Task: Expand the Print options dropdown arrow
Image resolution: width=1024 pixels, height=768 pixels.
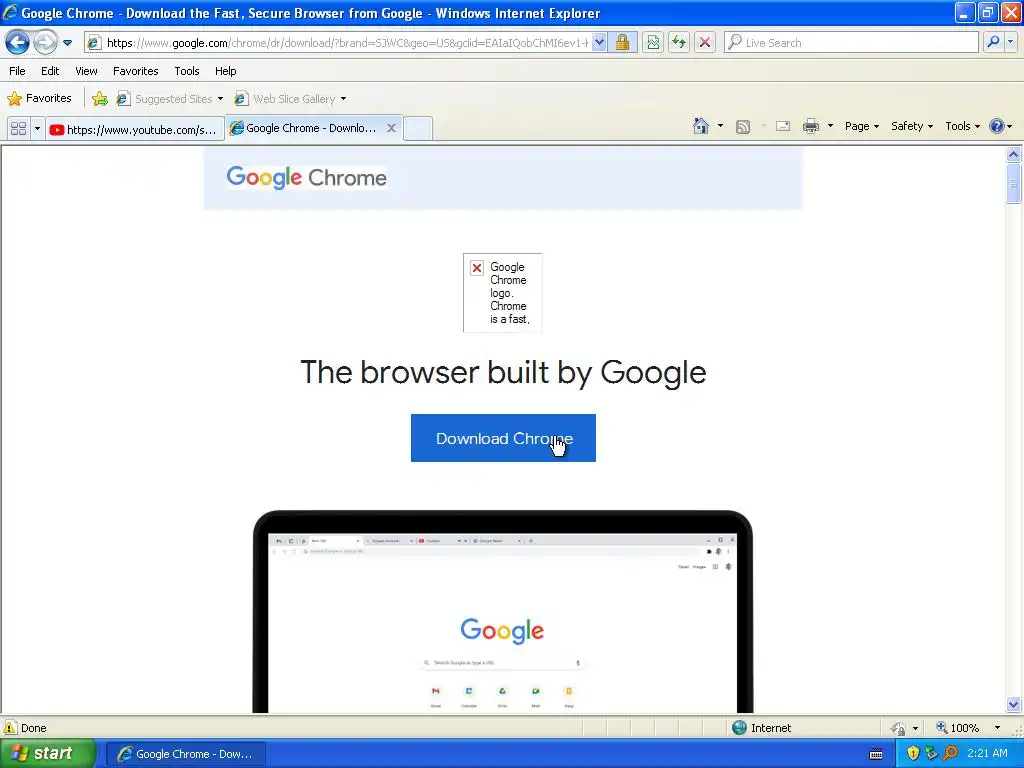Action: pyautogui.click(x=831, y=126)
